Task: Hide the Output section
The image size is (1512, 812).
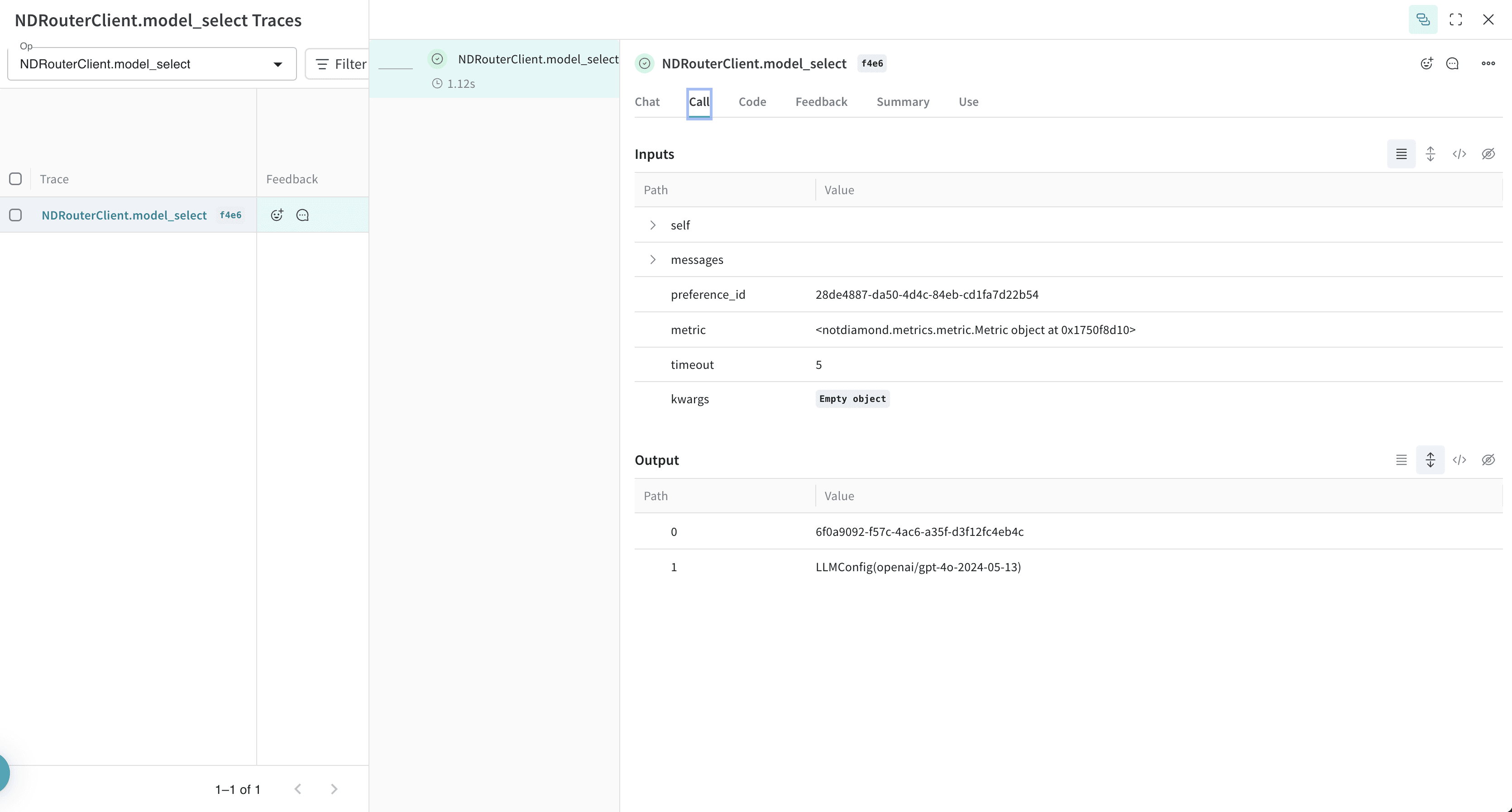Action: tap(1488, 460)
